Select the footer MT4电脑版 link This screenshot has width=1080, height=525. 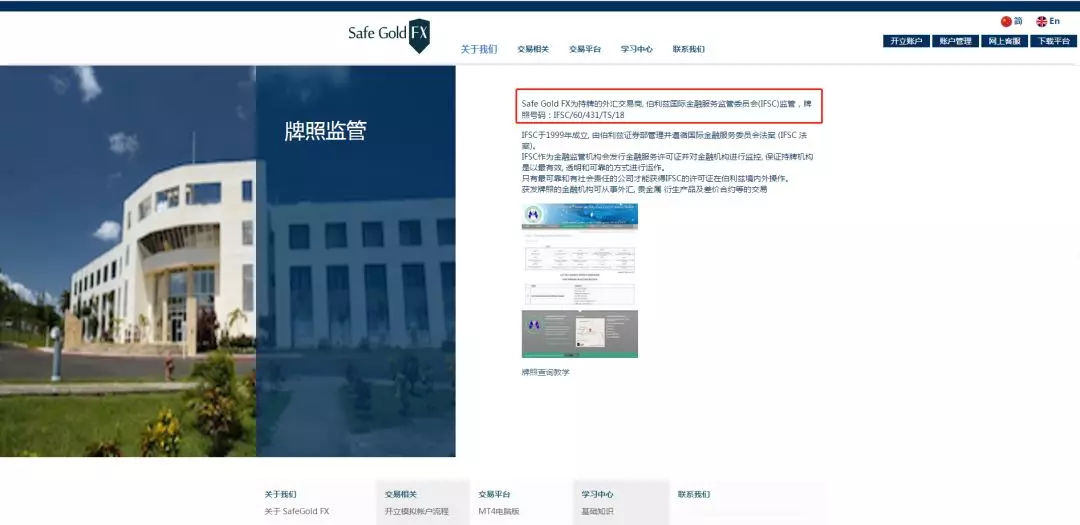[499, 511]
